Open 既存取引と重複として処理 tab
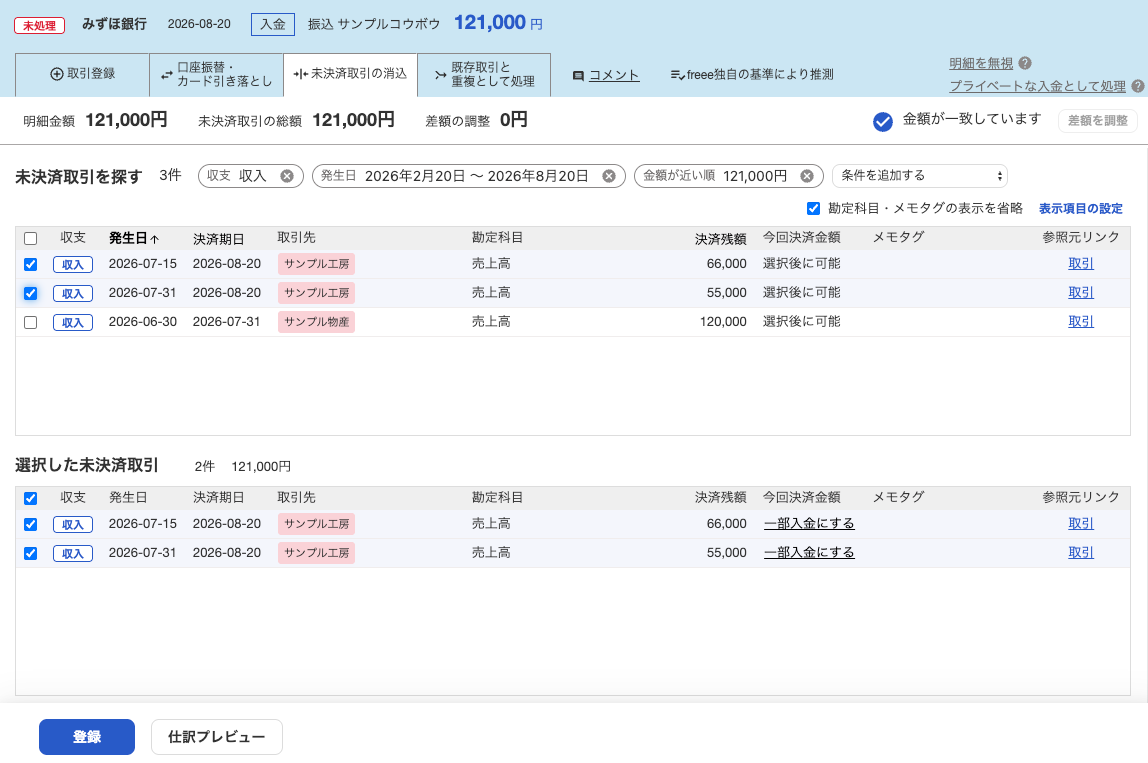1148x763 pixels. pos(484,74)
